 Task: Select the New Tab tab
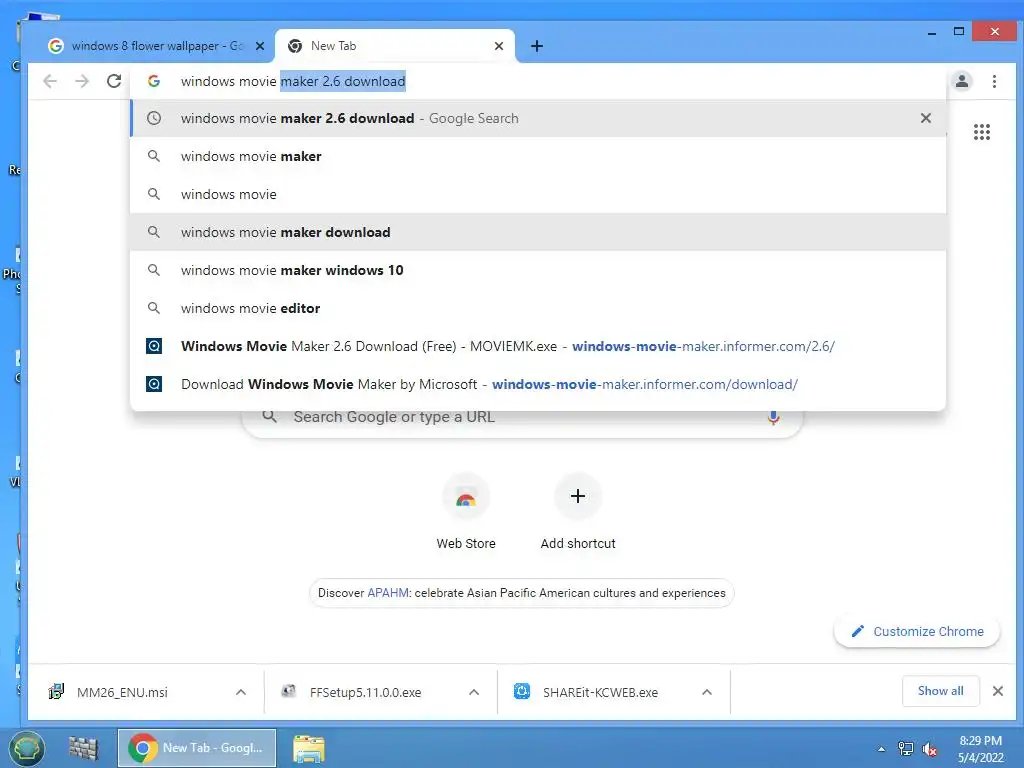tap(395, 46)
